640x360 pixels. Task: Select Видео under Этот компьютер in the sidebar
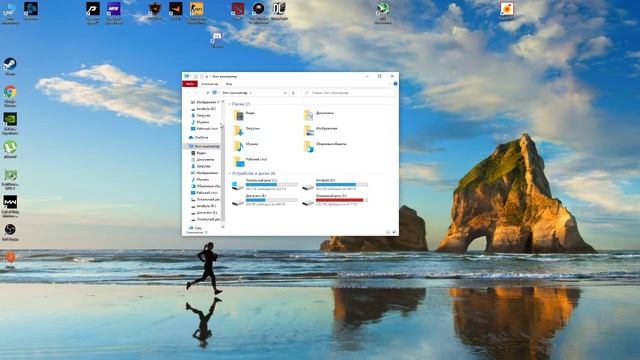point(198,153)
